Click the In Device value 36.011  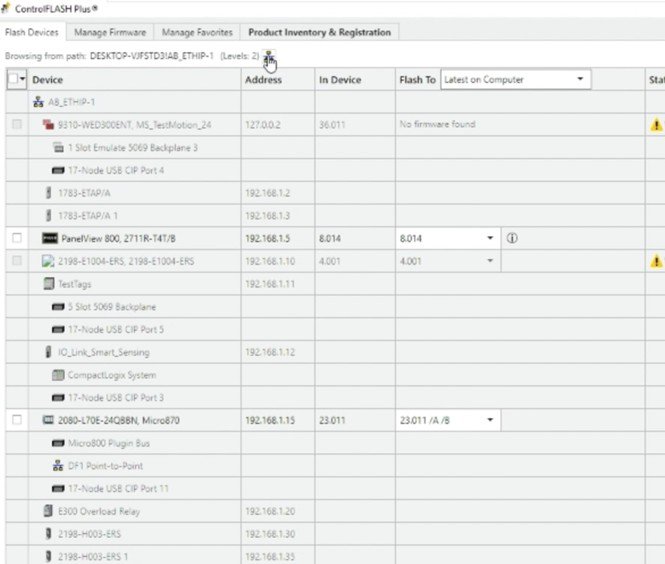(x=332, y=125)
